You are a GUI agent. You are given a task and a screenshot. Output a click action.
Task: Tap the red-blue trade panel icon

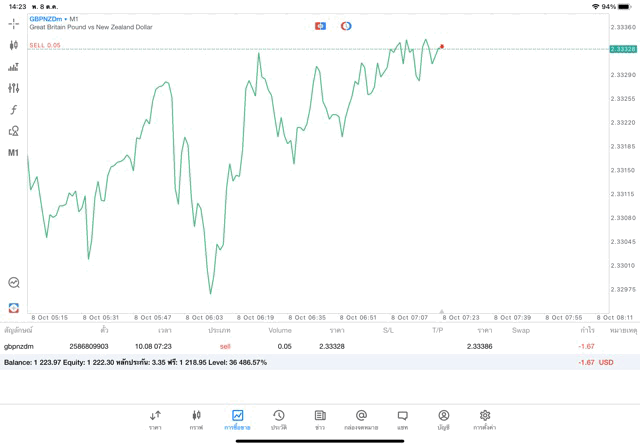(14, 307)
